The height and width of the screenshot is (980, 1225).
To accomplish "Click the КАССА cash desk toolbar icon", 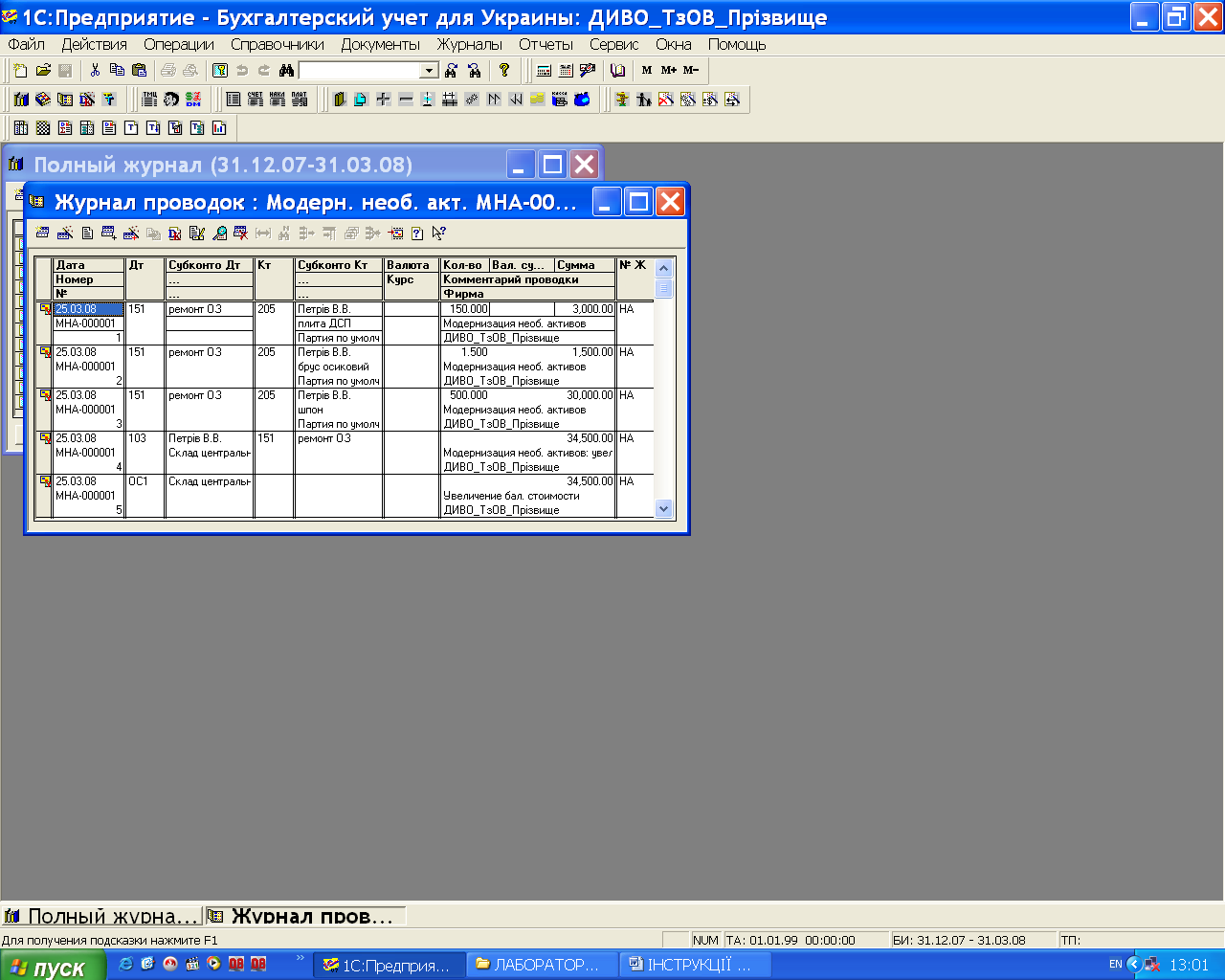I will [x=560, y=99].
